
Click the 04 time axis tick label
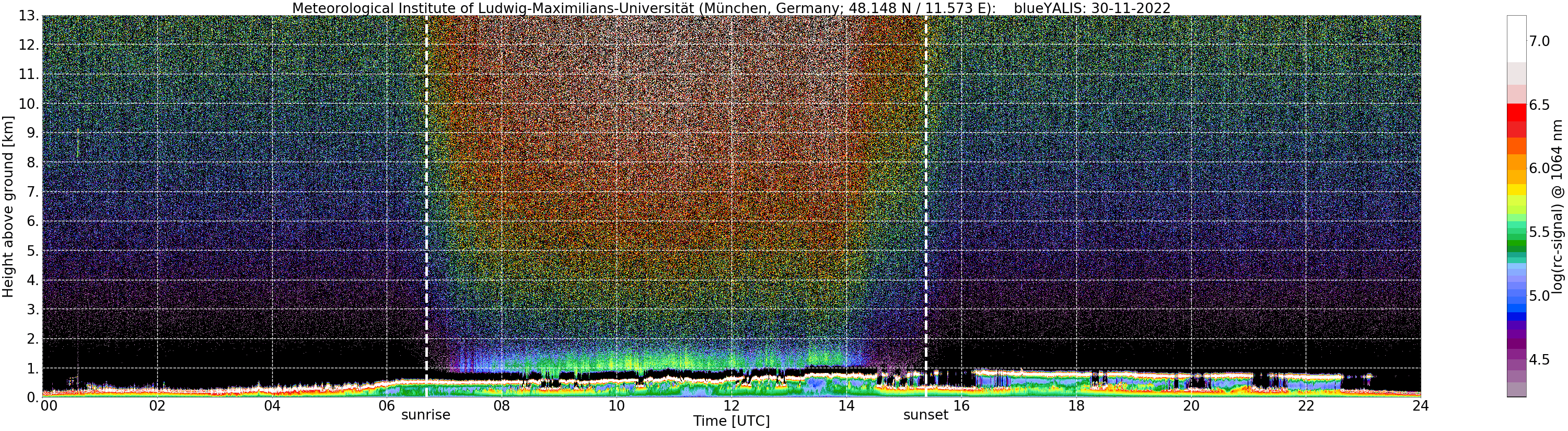[x=272, y=406]
